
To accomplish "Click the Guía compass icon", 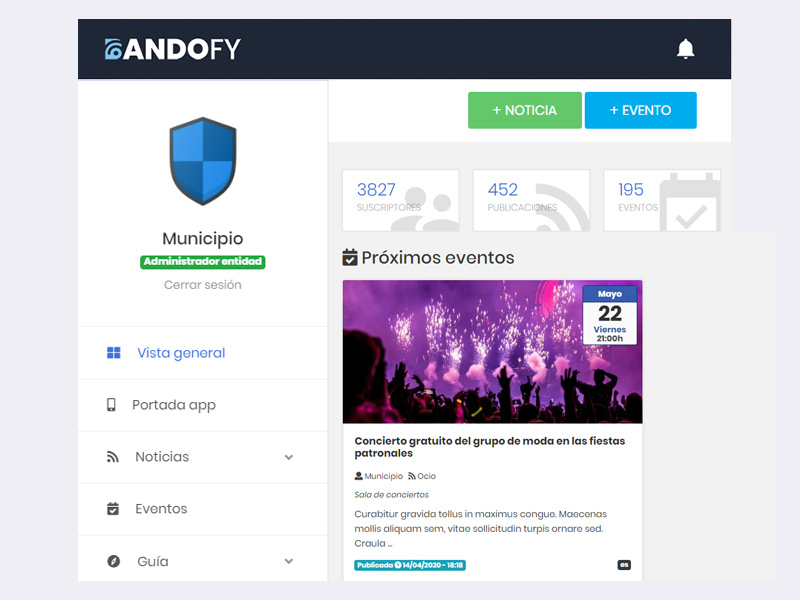I will click(x=113, y=561).
